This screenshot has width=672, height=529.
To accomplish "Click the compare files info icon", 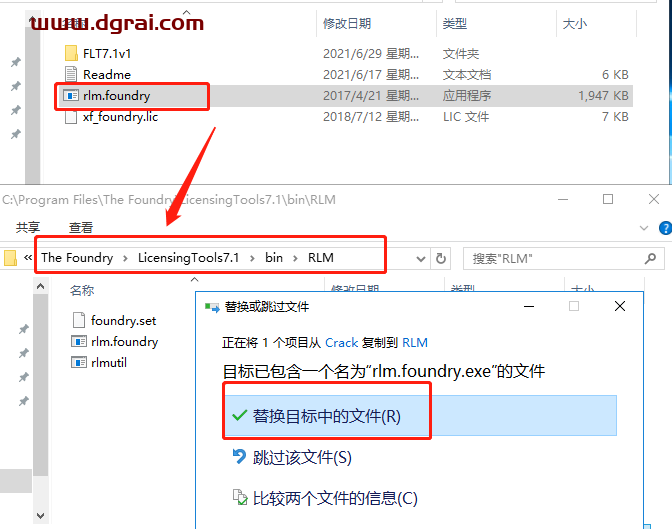I will point(240,497).
